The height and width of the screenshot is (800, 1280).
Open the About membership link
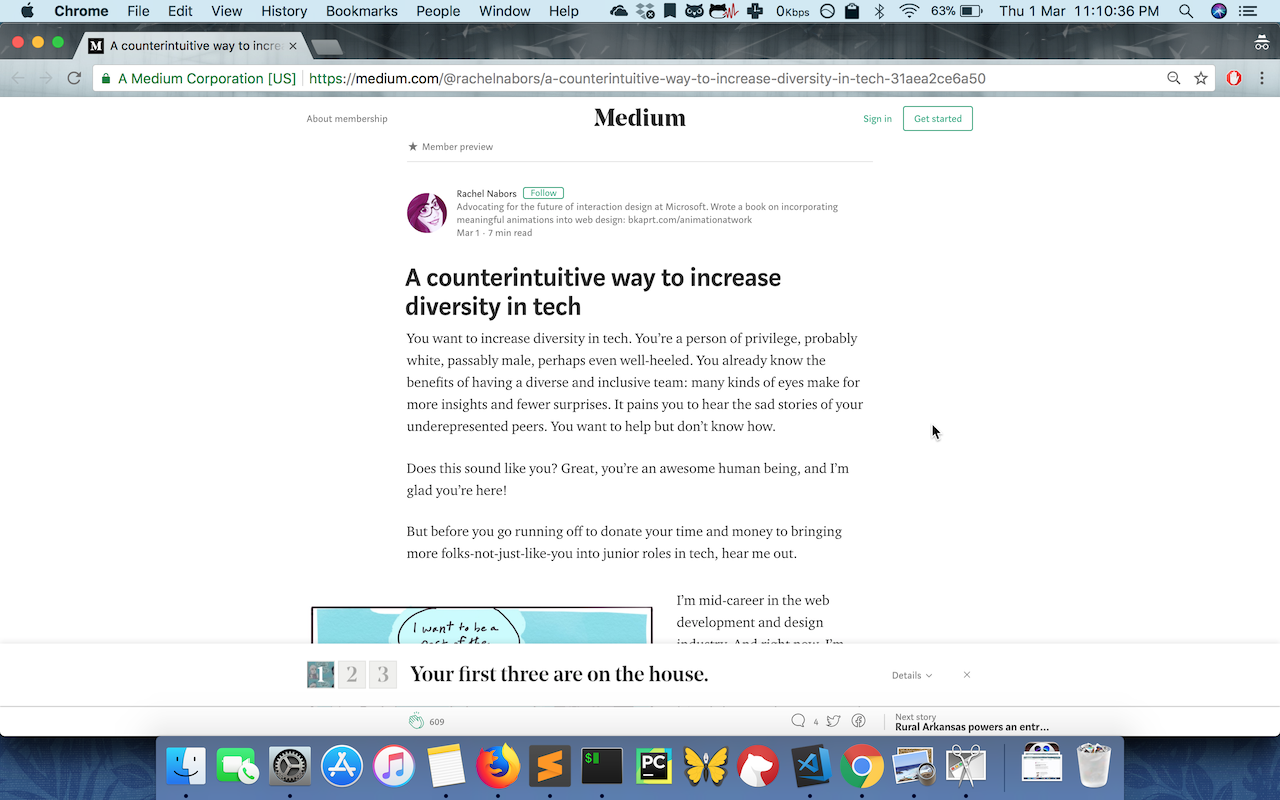347,119
